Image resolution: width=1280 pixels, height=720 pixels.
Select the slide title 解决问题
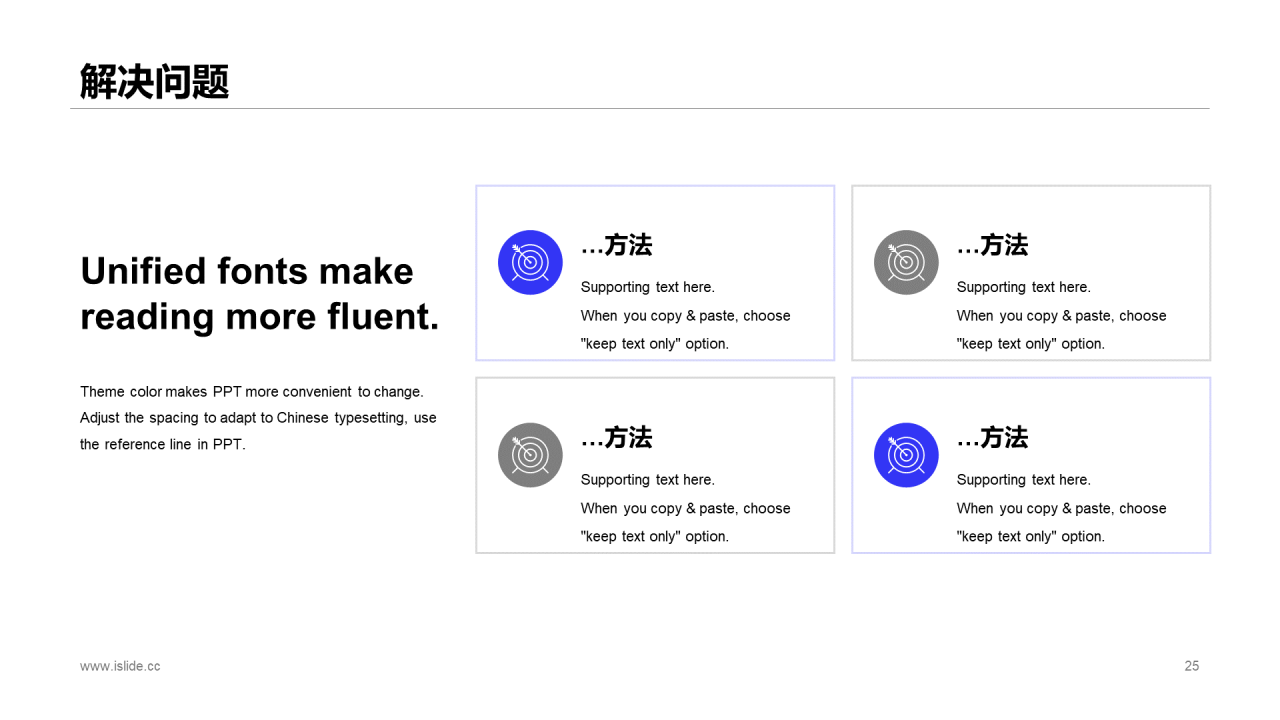(155, 82)
